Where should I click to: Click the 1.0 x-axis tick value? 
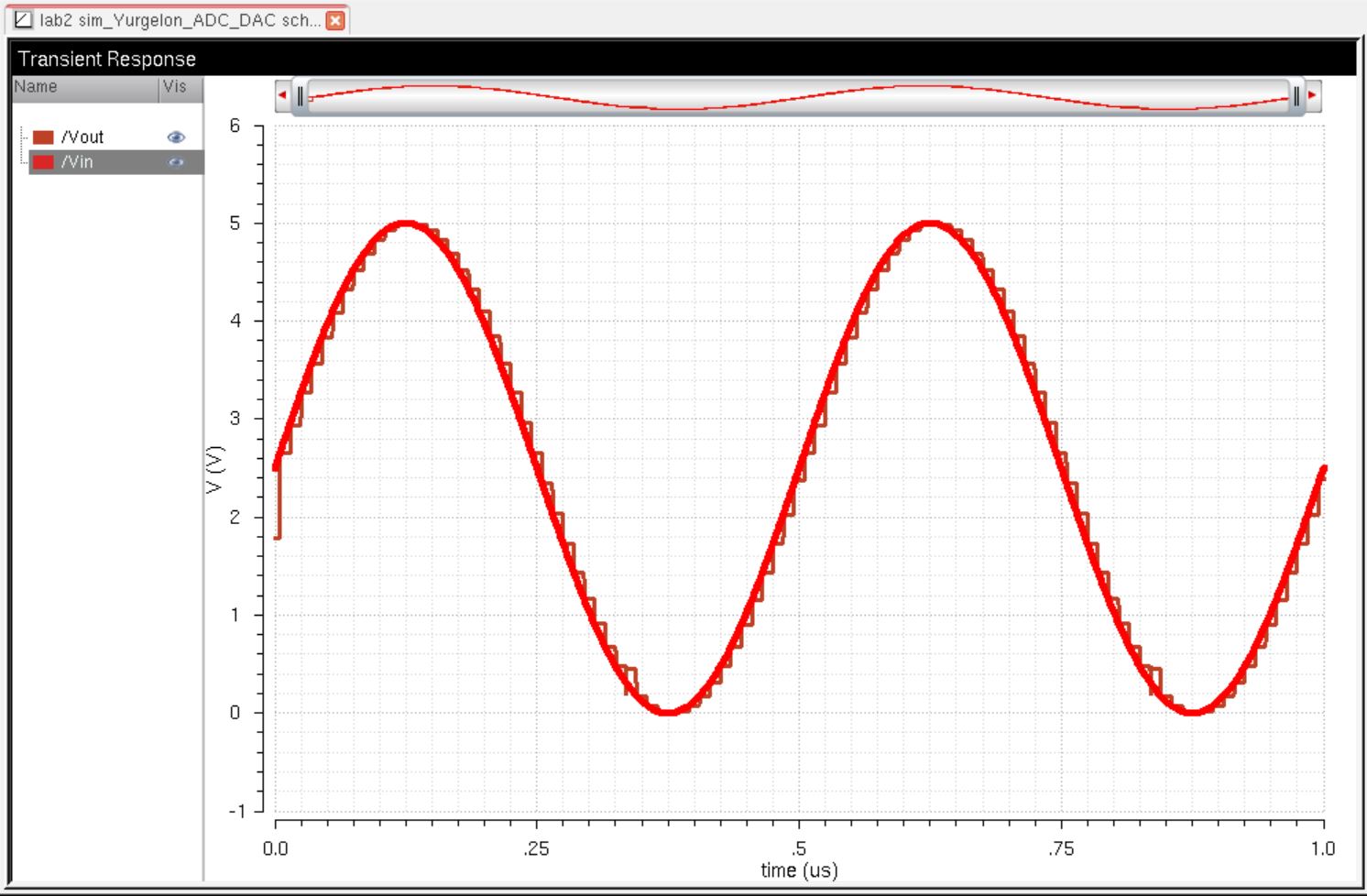point(1322,848)
